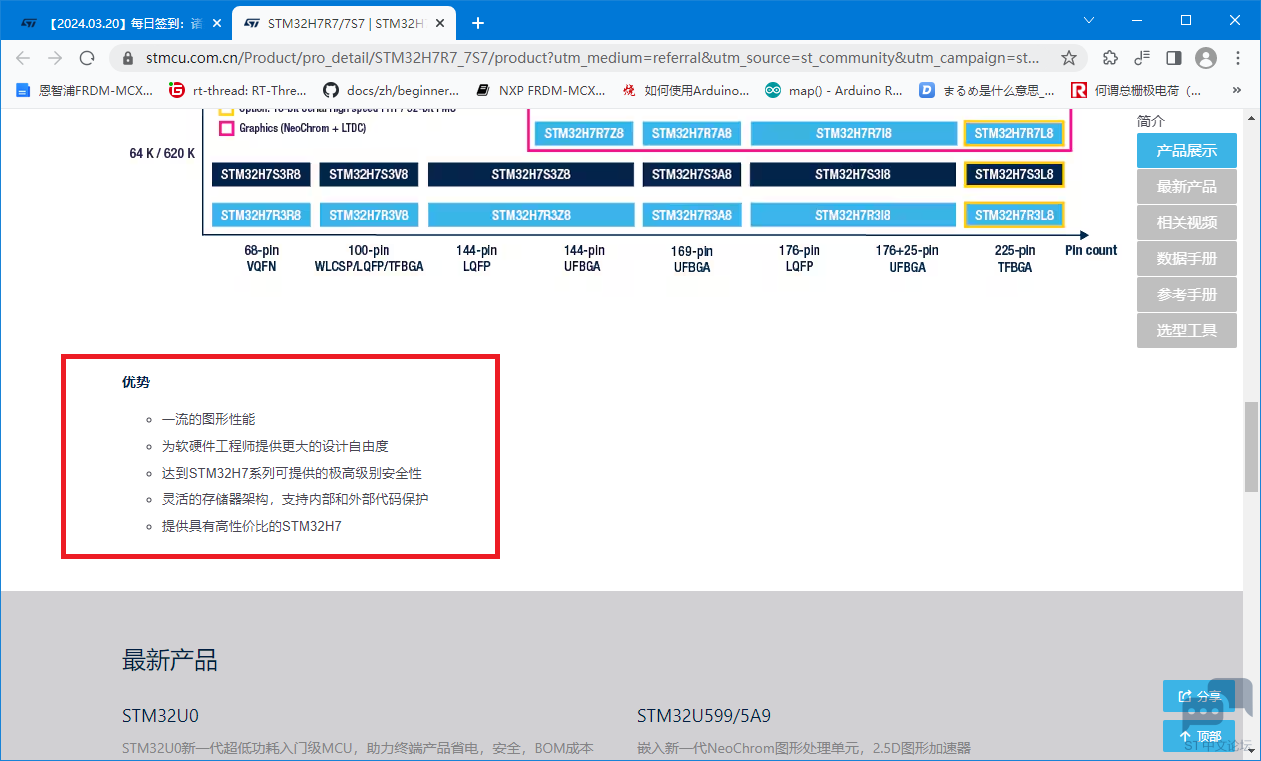Click the STM32H7R3L8 part box
1261x761 pixels.
(x=1014, y=215)
